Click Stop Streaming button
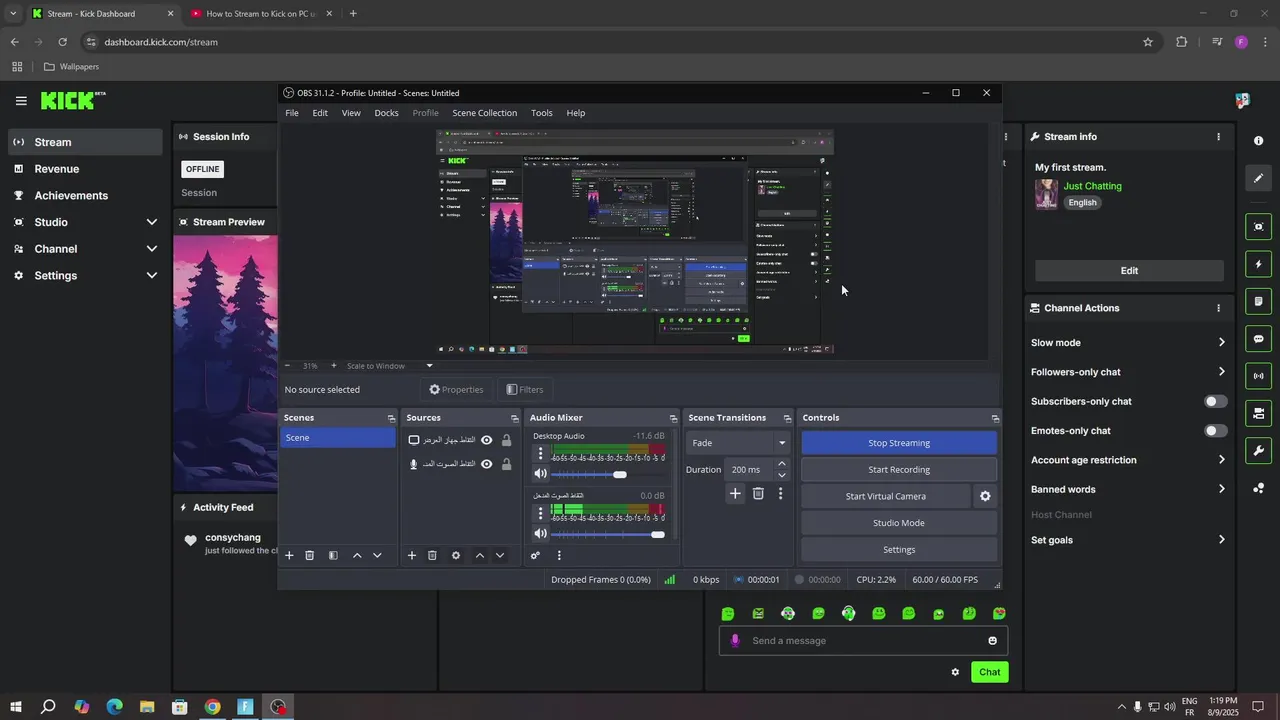The width and height of the screenshot is (1280, 720). tap(899, 443)
